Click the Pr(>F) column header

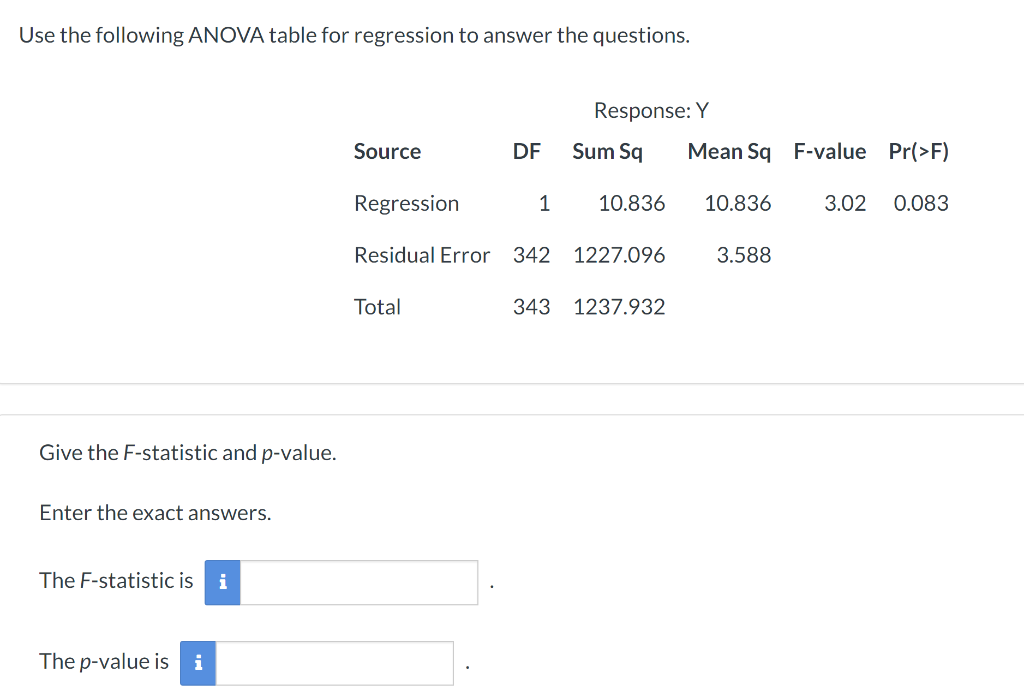(918, 151)
